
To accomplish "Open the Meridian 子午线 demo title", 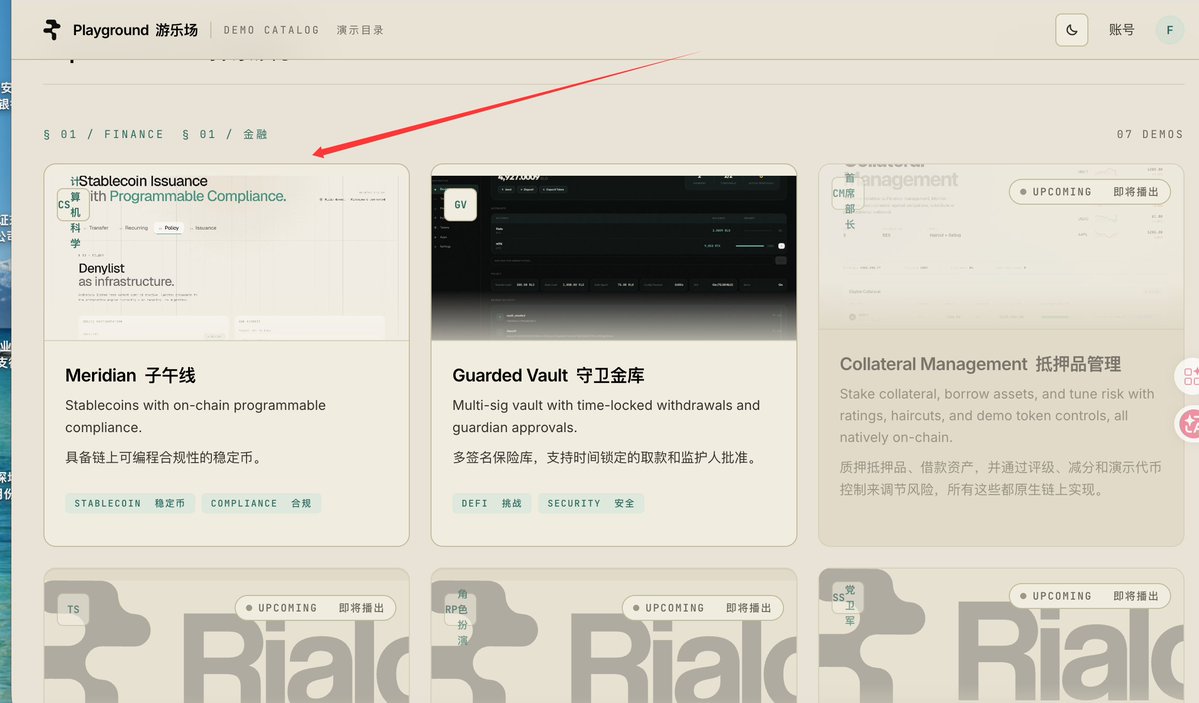I will coord(130,376).
